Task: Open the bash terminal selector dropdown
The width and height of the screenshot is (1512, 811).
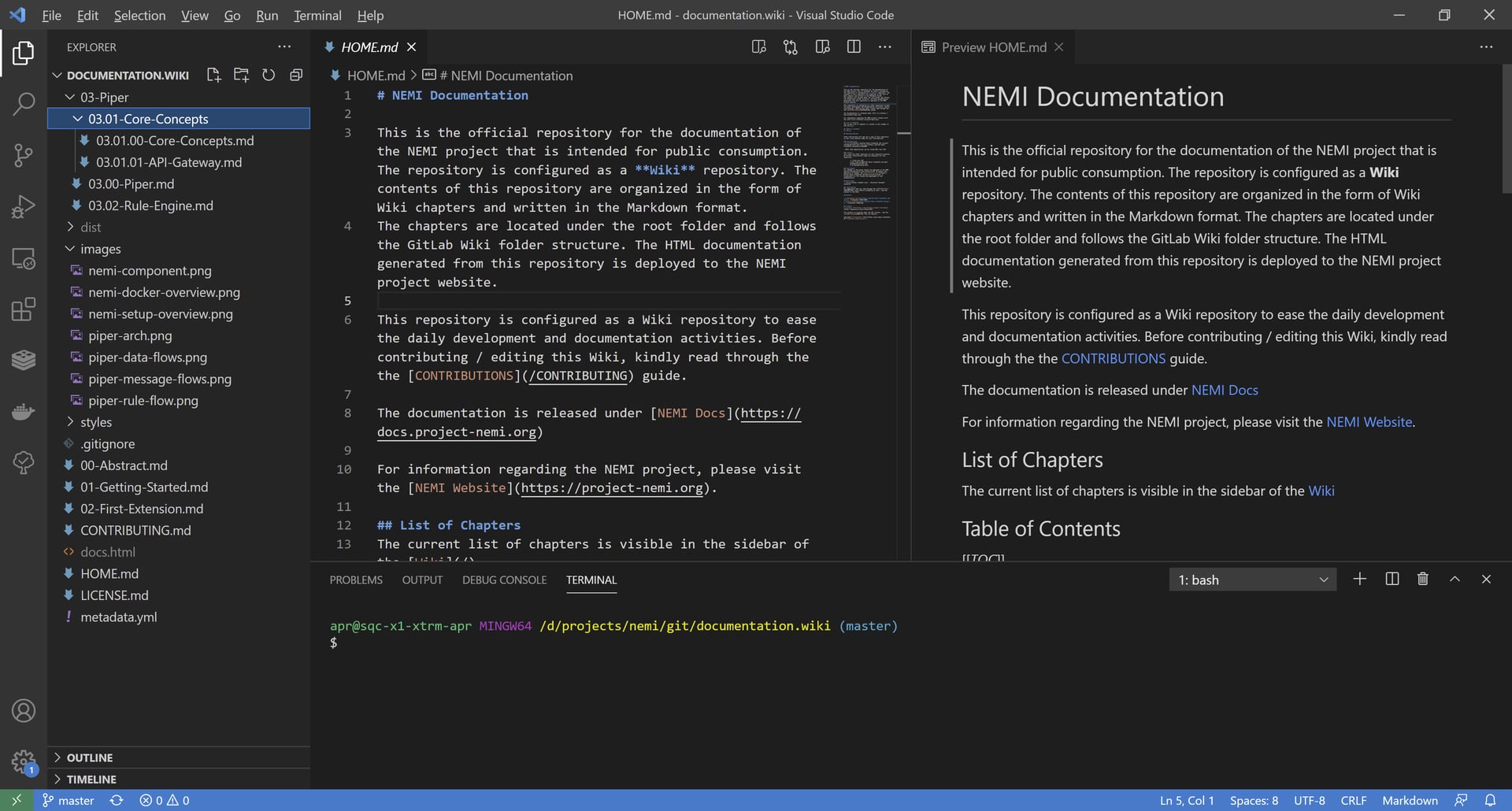Action: coord(1322,579)
